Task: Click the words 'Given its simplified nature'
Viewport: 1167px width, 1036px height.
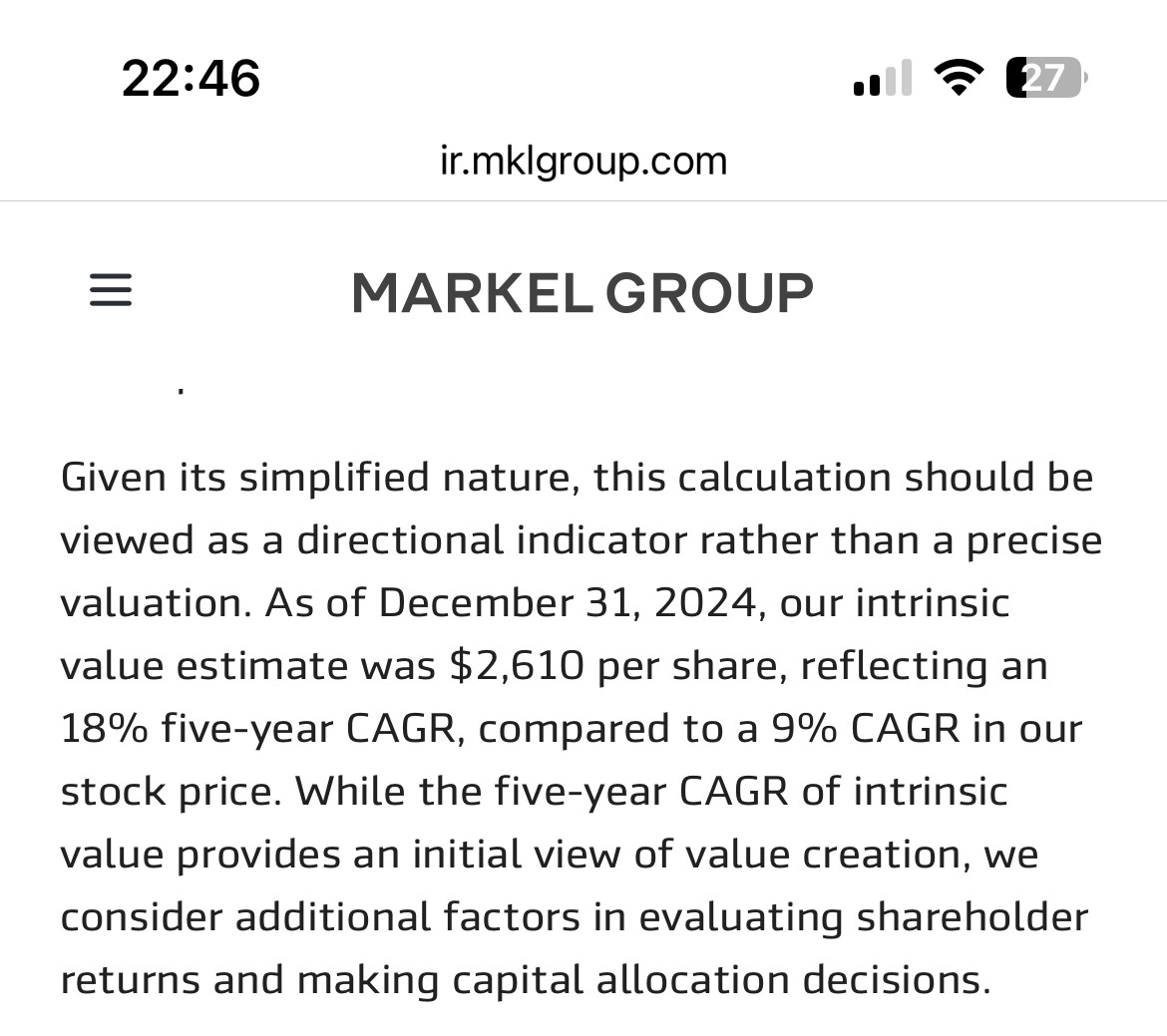Action: tap(319, 478)
